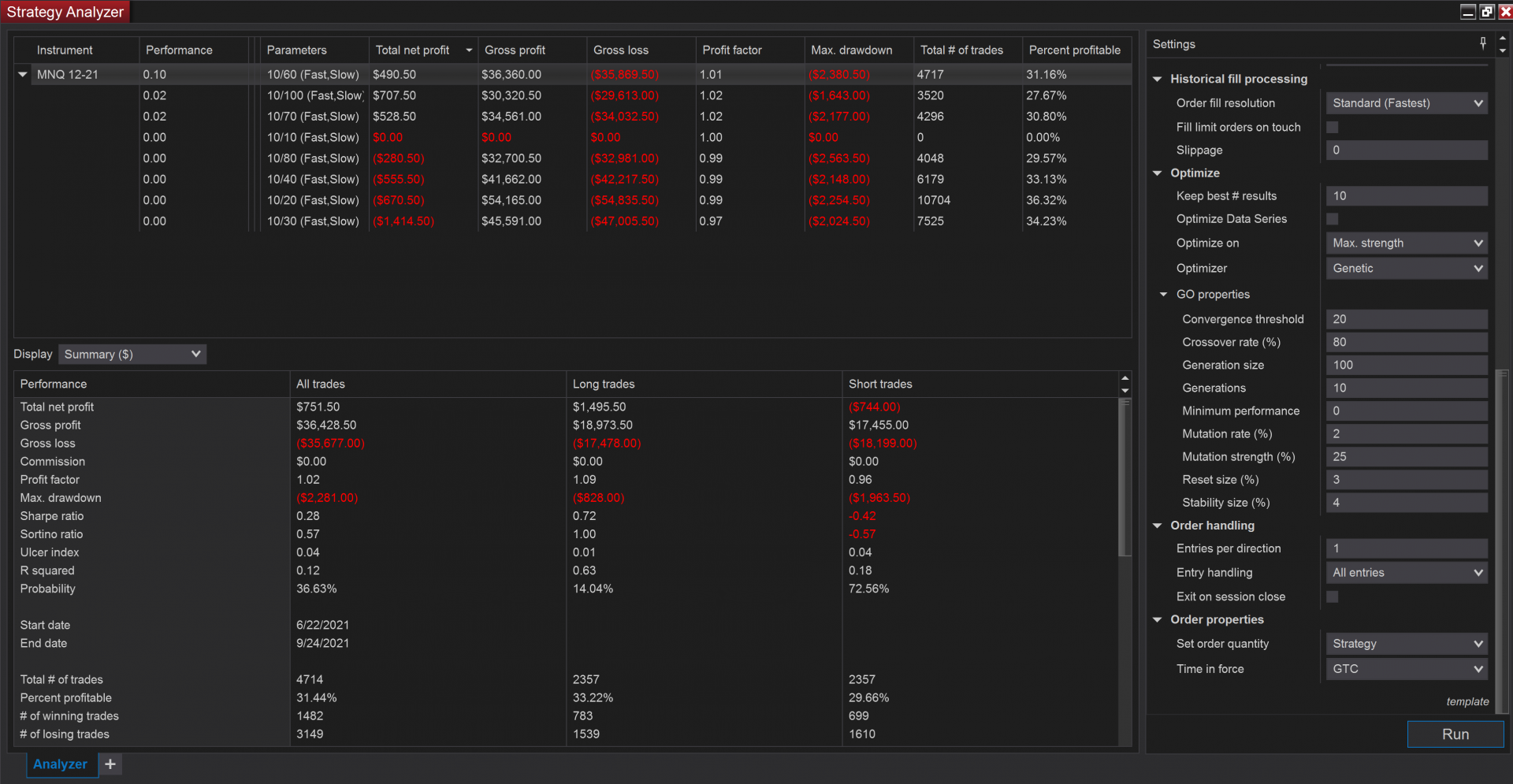This screenshot has height=784, width=1513.
Task: Collapse the Order handling section
Action: point(1158,526)
